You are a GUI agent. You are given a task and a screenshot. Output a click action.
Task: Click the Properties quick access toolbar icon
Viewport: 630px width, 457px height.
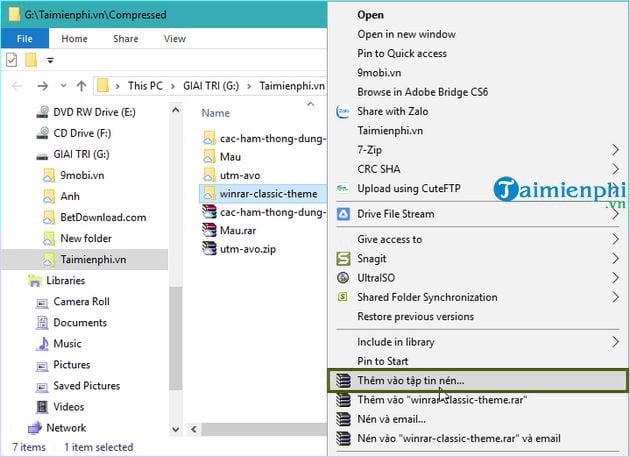point(12,60)
